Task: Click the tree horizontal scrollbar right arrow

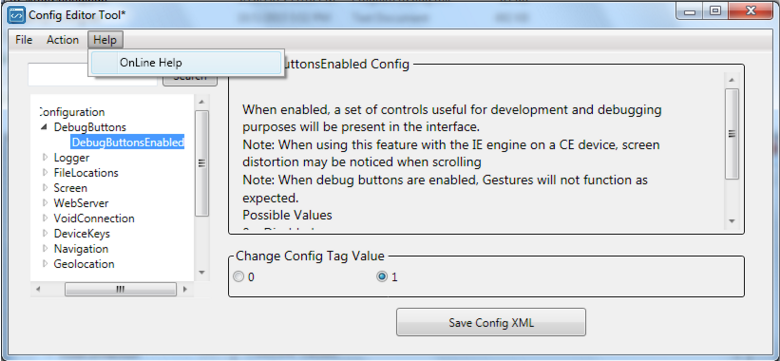Action: point(185,288)
